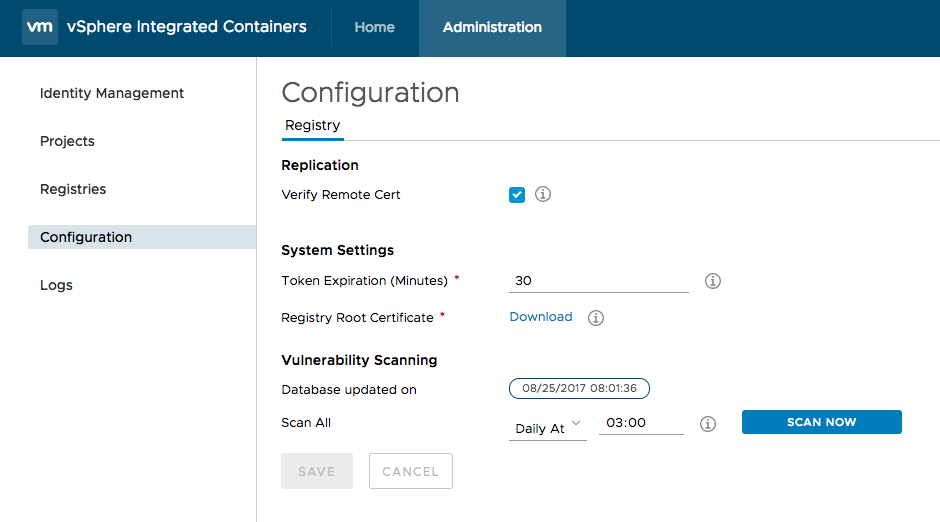Go to the Home tab
940x522 pixels.
[374, 28]
